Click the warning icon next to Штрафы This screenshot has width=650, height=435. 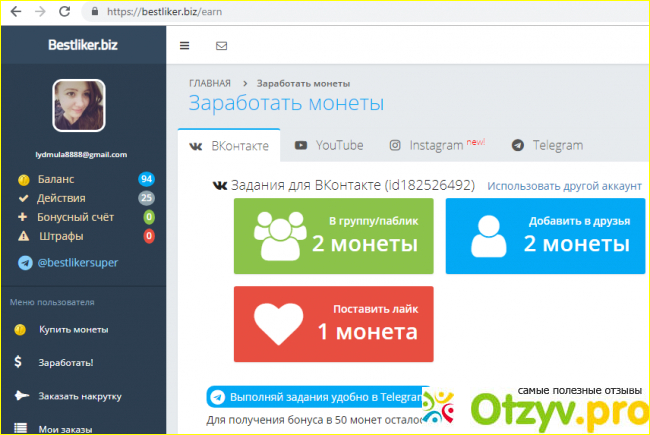[x=23, y=236]
